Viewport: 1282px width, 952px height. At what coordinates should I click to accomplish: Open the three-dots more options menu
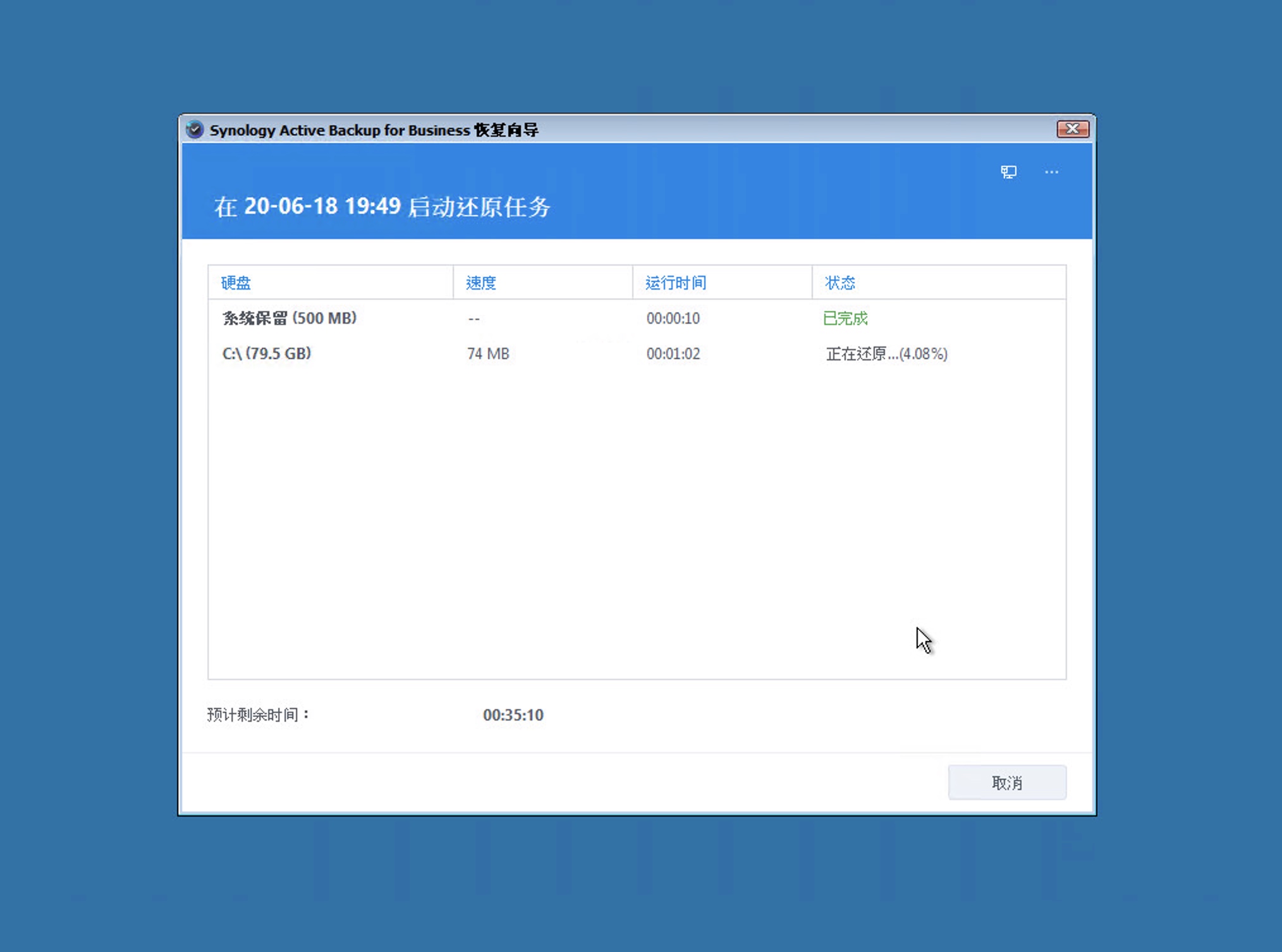tap(1051, 172)
